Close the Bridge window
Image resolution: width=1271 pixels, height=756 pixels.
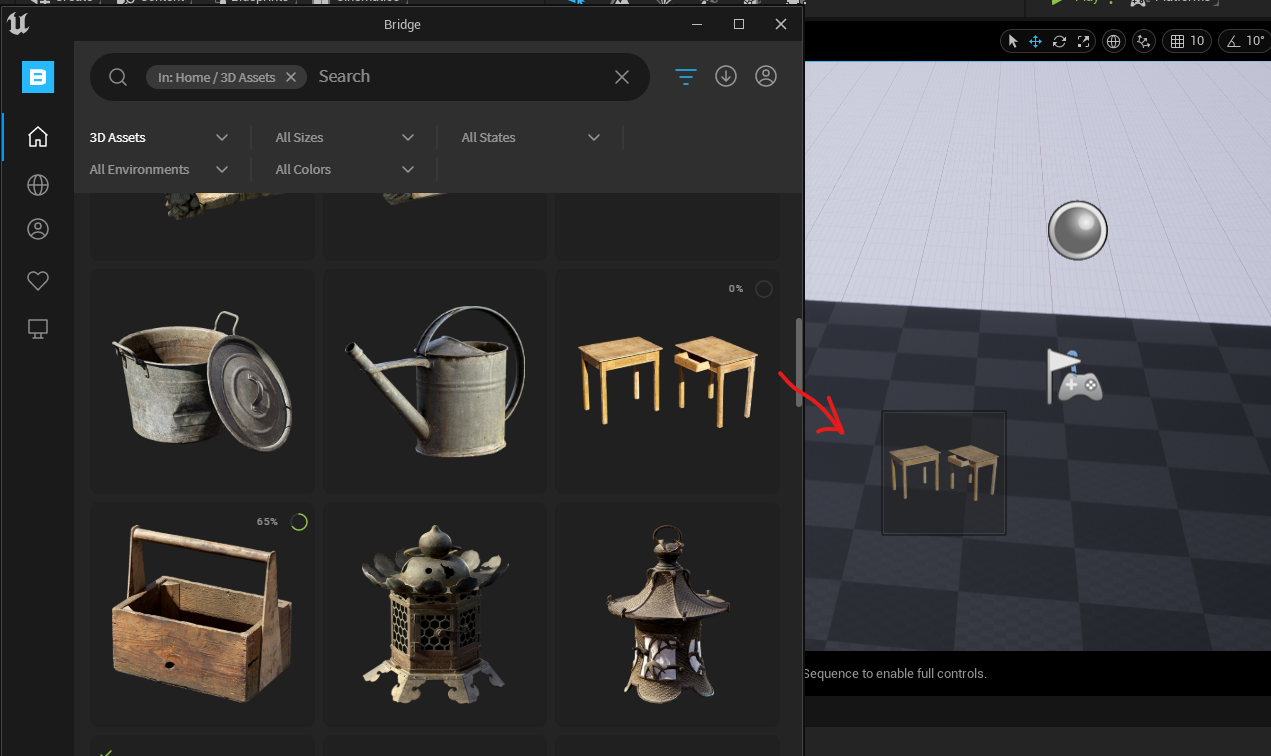coord(781,24)
